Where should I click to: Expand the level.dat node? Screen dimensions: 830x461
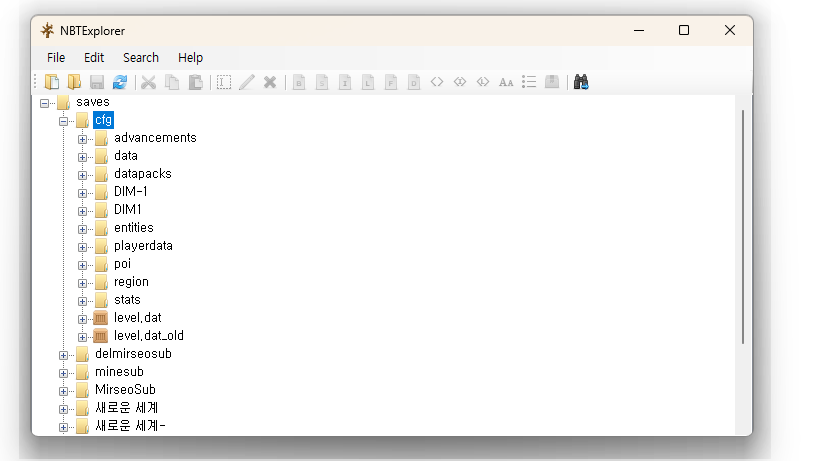(x=83, y=319)
